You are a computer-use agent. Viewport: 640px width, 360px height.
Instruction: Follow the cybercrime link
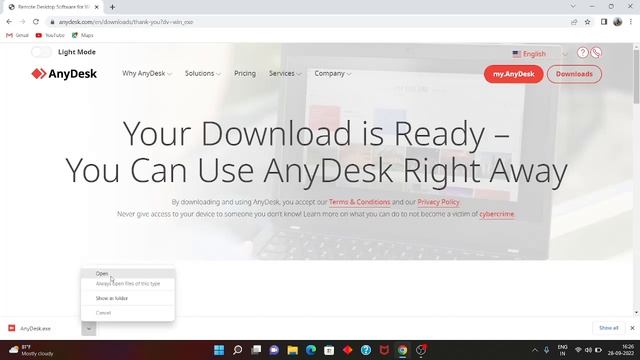click(497, 214)
